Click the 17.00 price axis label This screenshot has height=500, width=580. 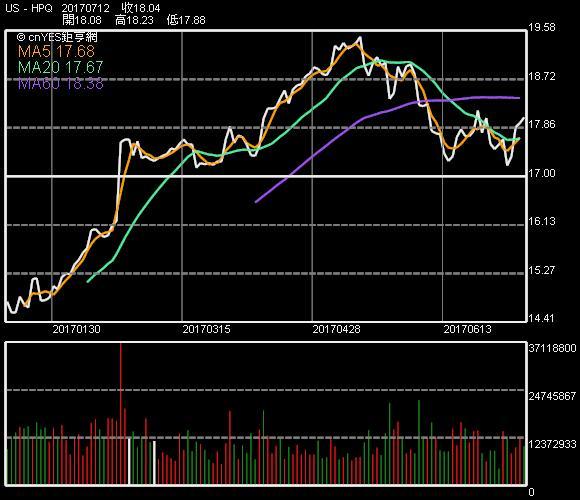coord(542,173)
